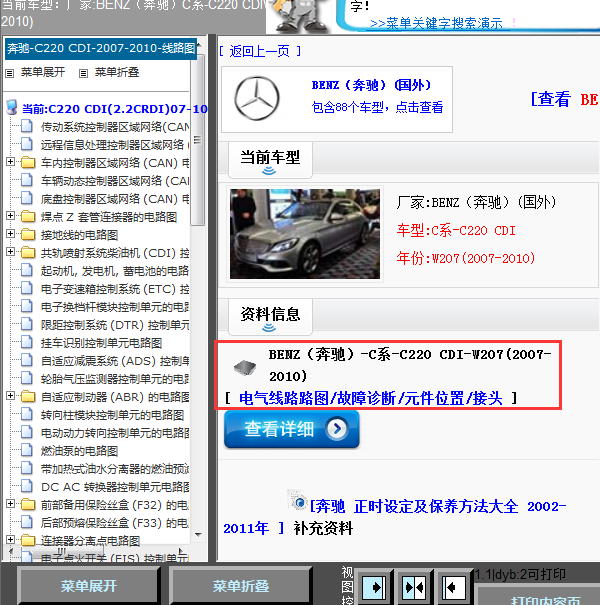Viewport: 600px width, 605px height.
Task: Click the document icon before 远程信息处理控制器区域网络
Action: pos(27,144)
